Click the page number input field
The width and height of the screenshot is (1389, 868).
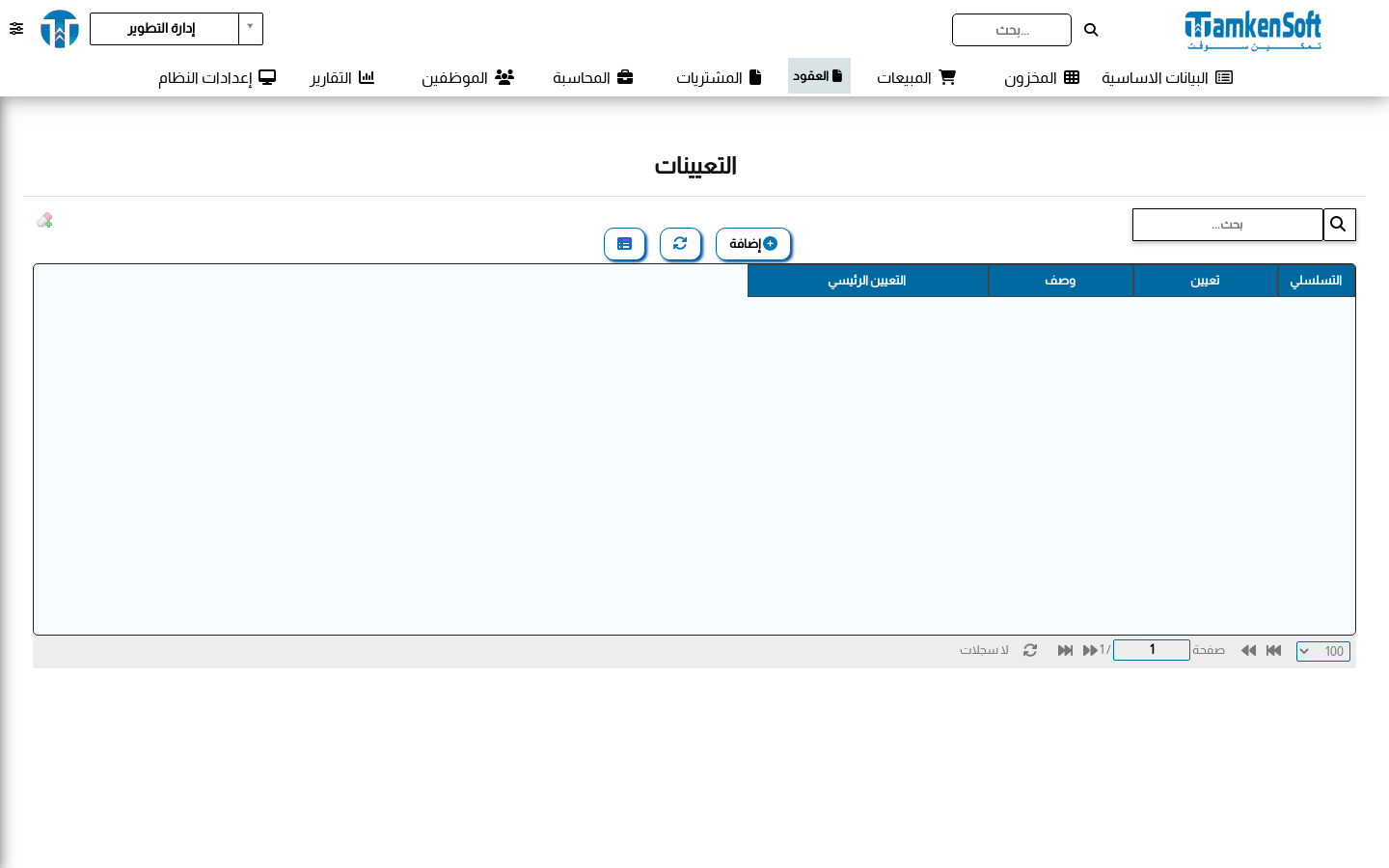1152,650
